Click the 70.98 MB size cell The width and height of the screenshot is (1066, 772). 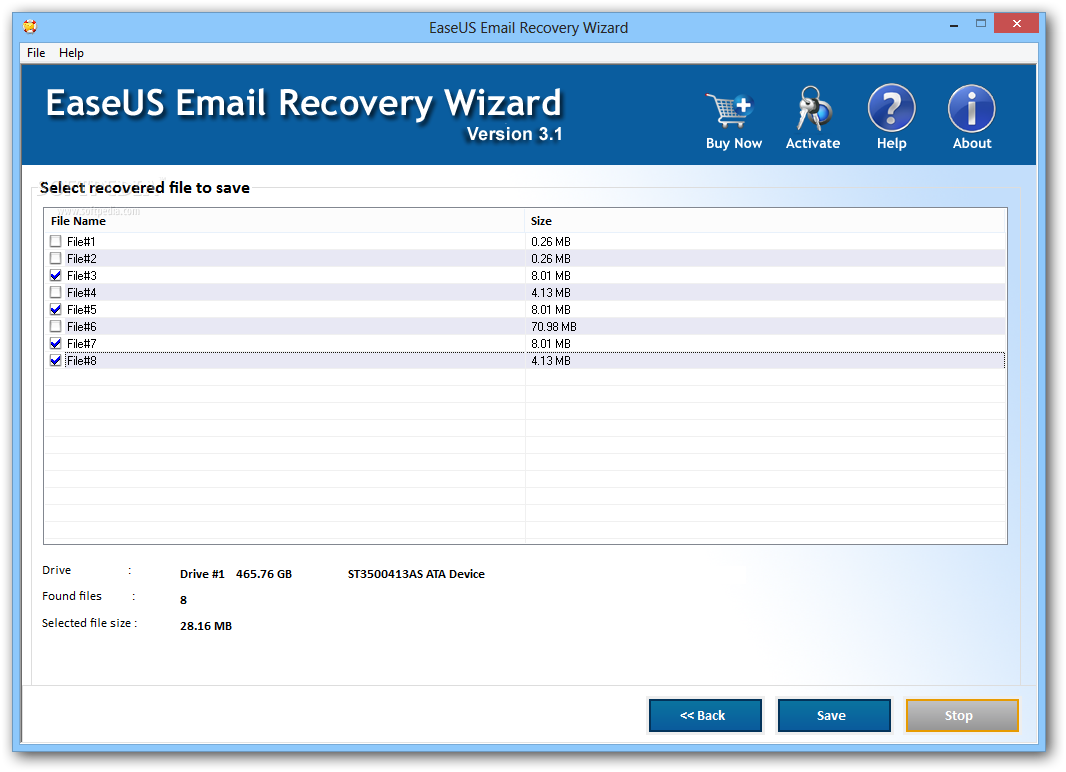[553, 326]
